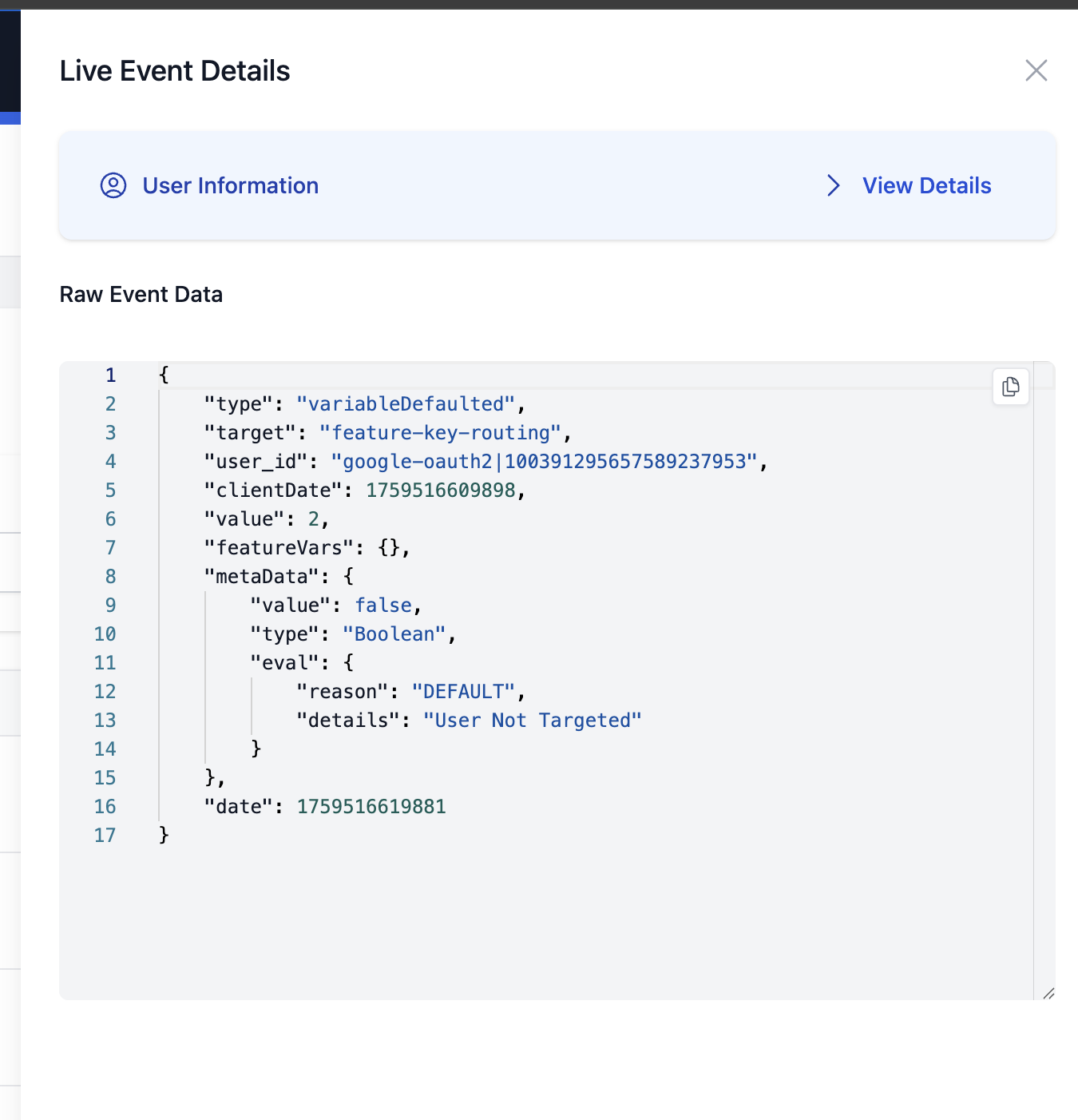1078x1120 pixels.
Task: Click the "feature-key-routing" target value
Action: pos(440,433)
